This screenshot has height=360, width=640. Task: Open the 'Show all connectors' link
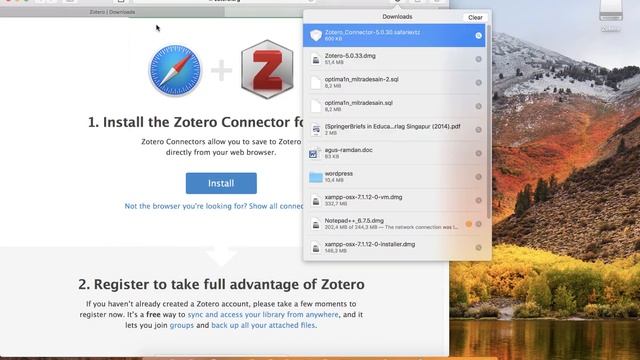[276, 206]
